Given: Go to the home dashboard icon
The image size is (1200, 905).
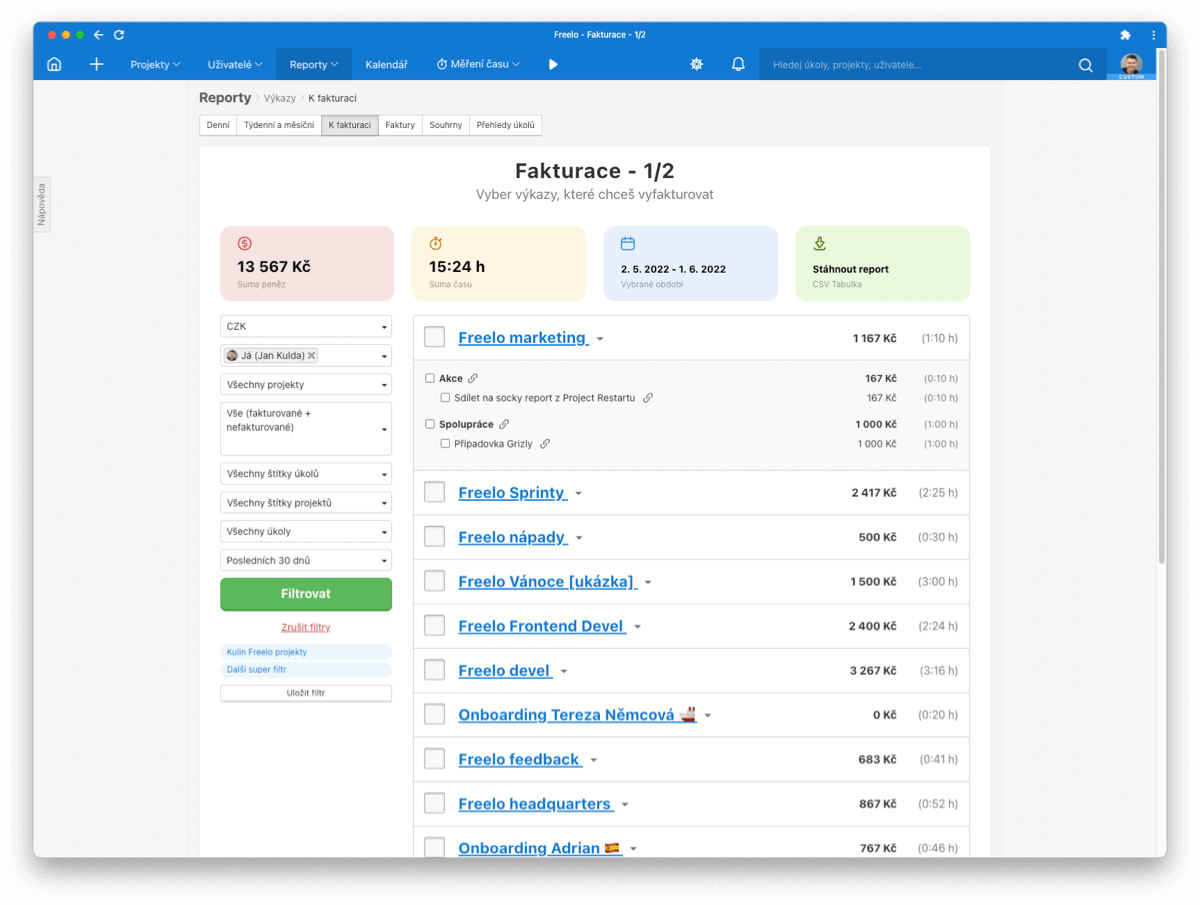Looking at the screenshot, I should [54, 64].
